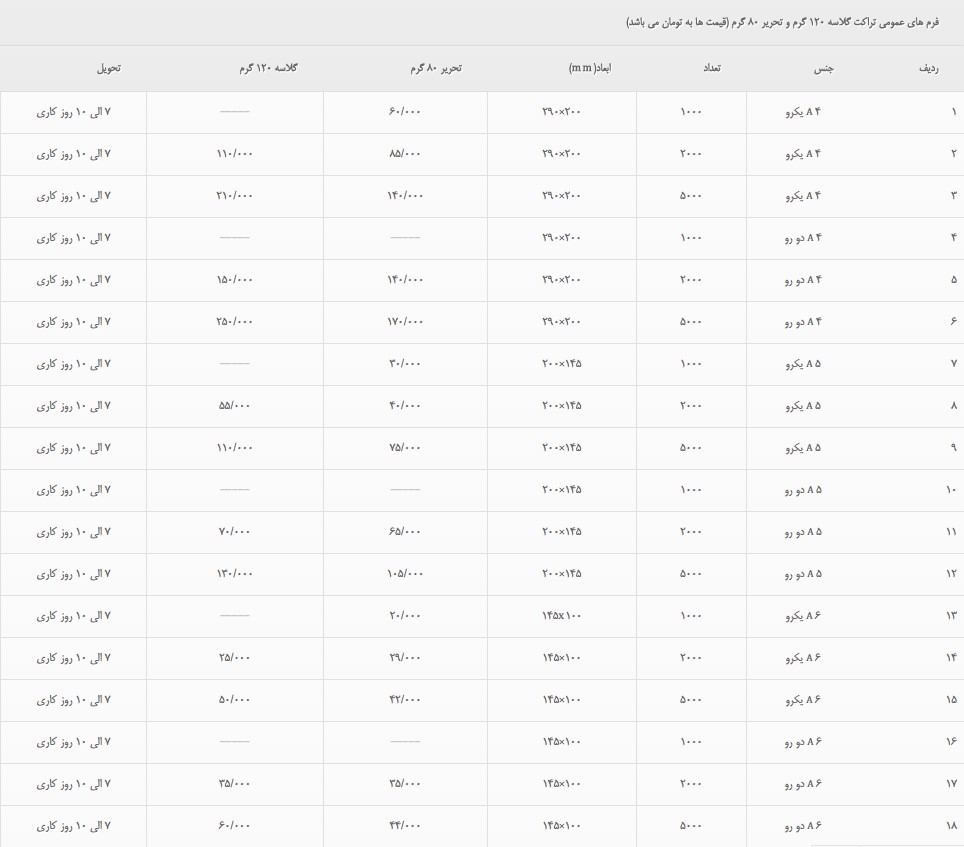Click glossy price '۷۰/۰۰۰' in row 11
964x847 pixels.
pos(234,532)
